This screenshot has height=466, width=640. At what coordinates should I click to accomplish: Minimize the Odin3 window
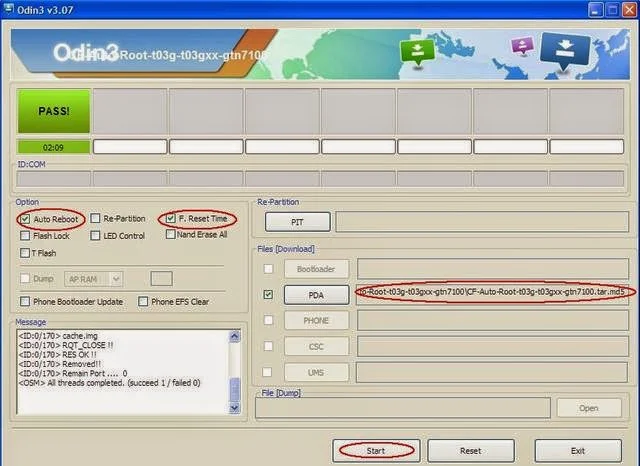tap(596, 10)
